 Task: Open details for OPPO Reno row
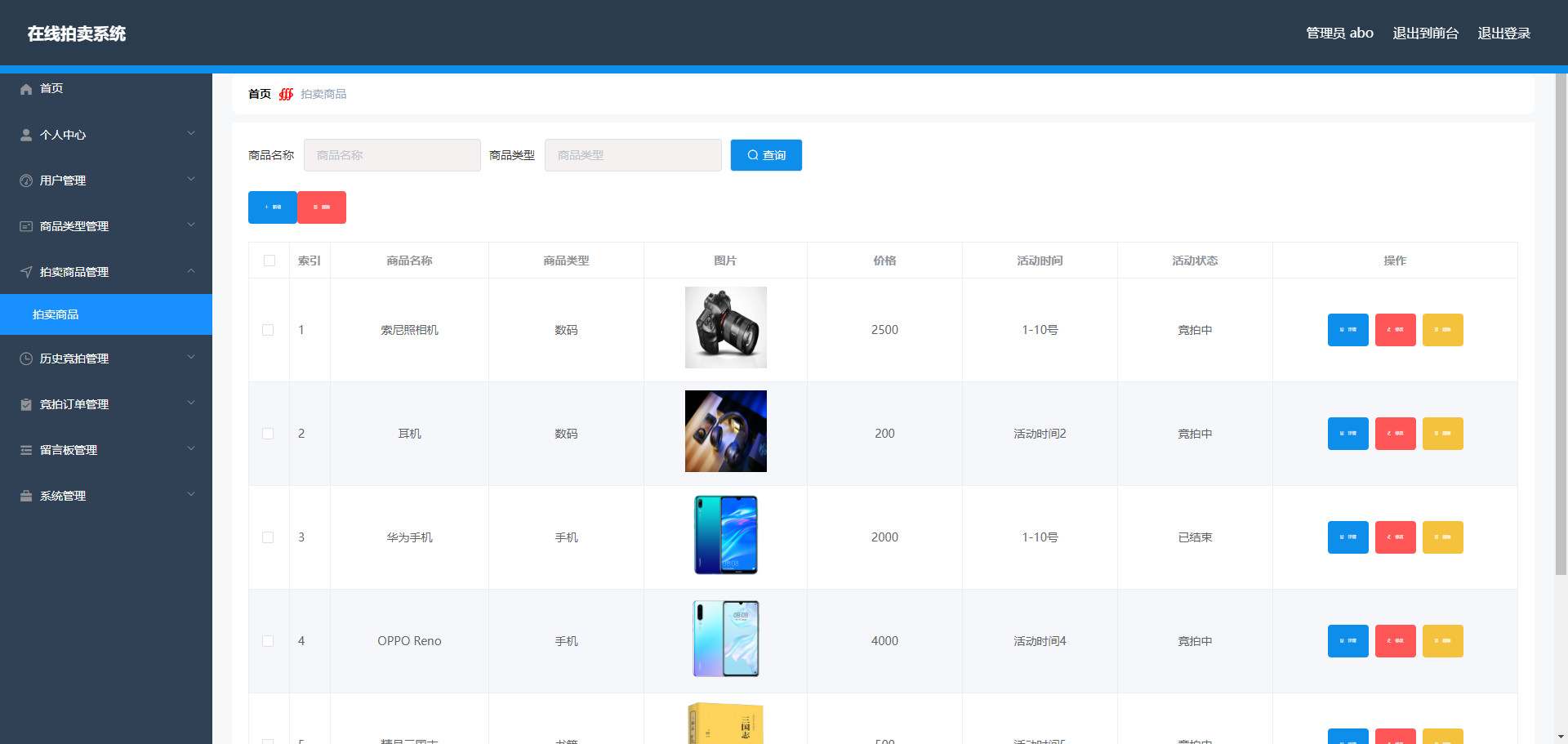(1347, 641)
